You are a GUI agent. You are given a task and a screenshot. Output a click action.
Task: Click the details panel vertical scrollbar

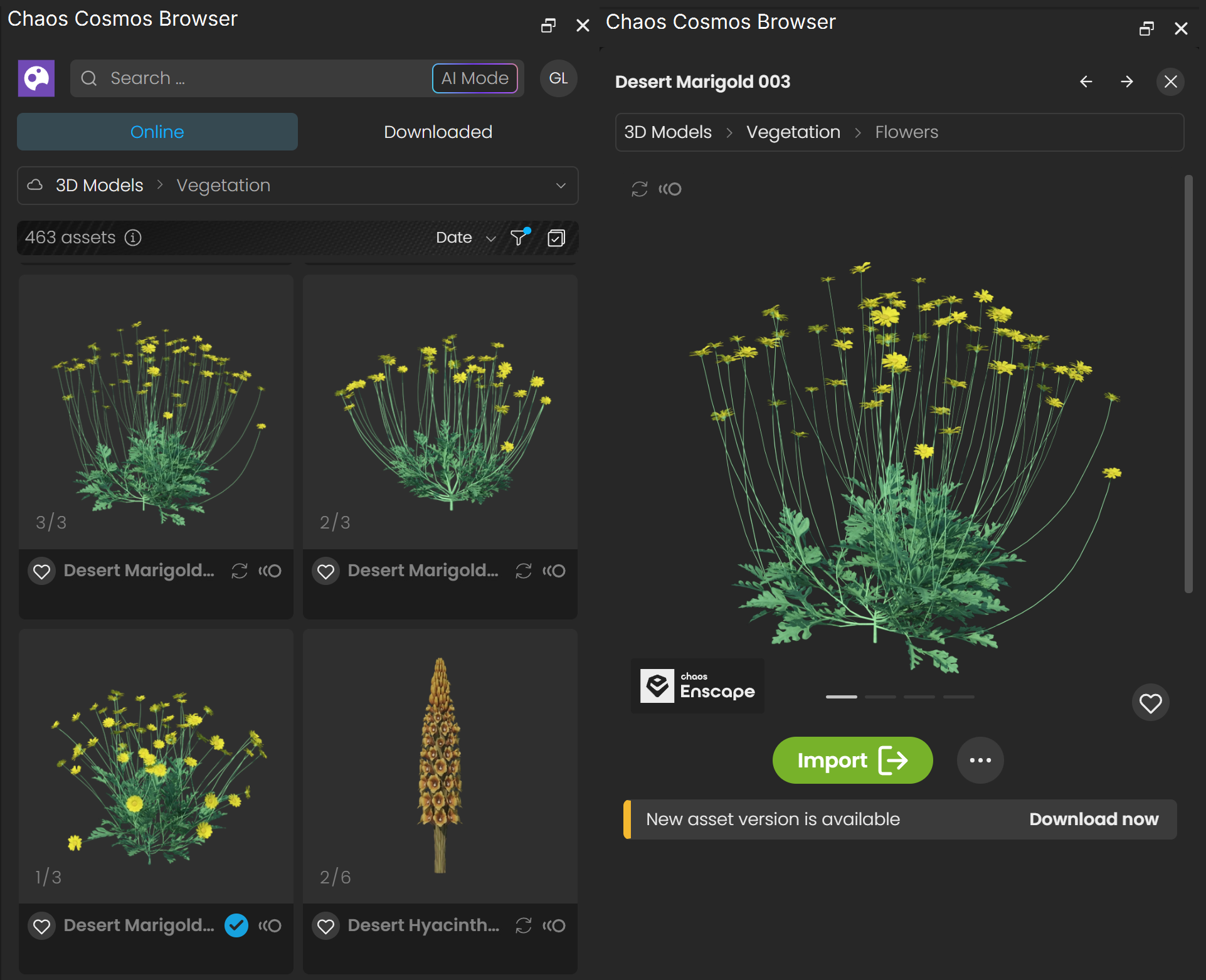click(1188, 384)
